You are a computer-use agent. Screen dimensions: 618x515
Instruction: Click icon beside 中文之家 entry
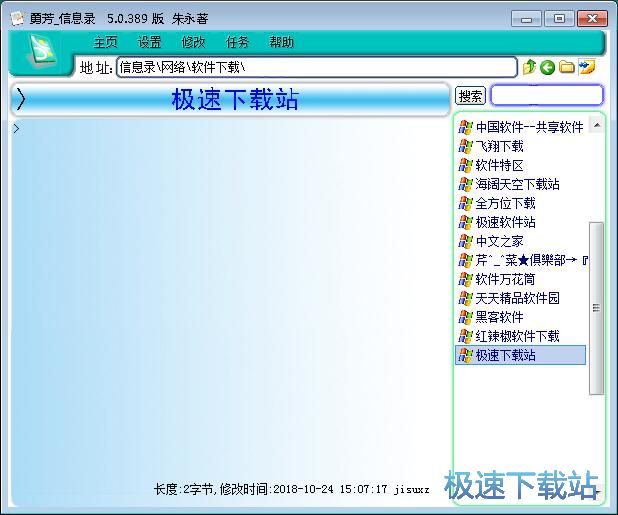pos(465,241)
